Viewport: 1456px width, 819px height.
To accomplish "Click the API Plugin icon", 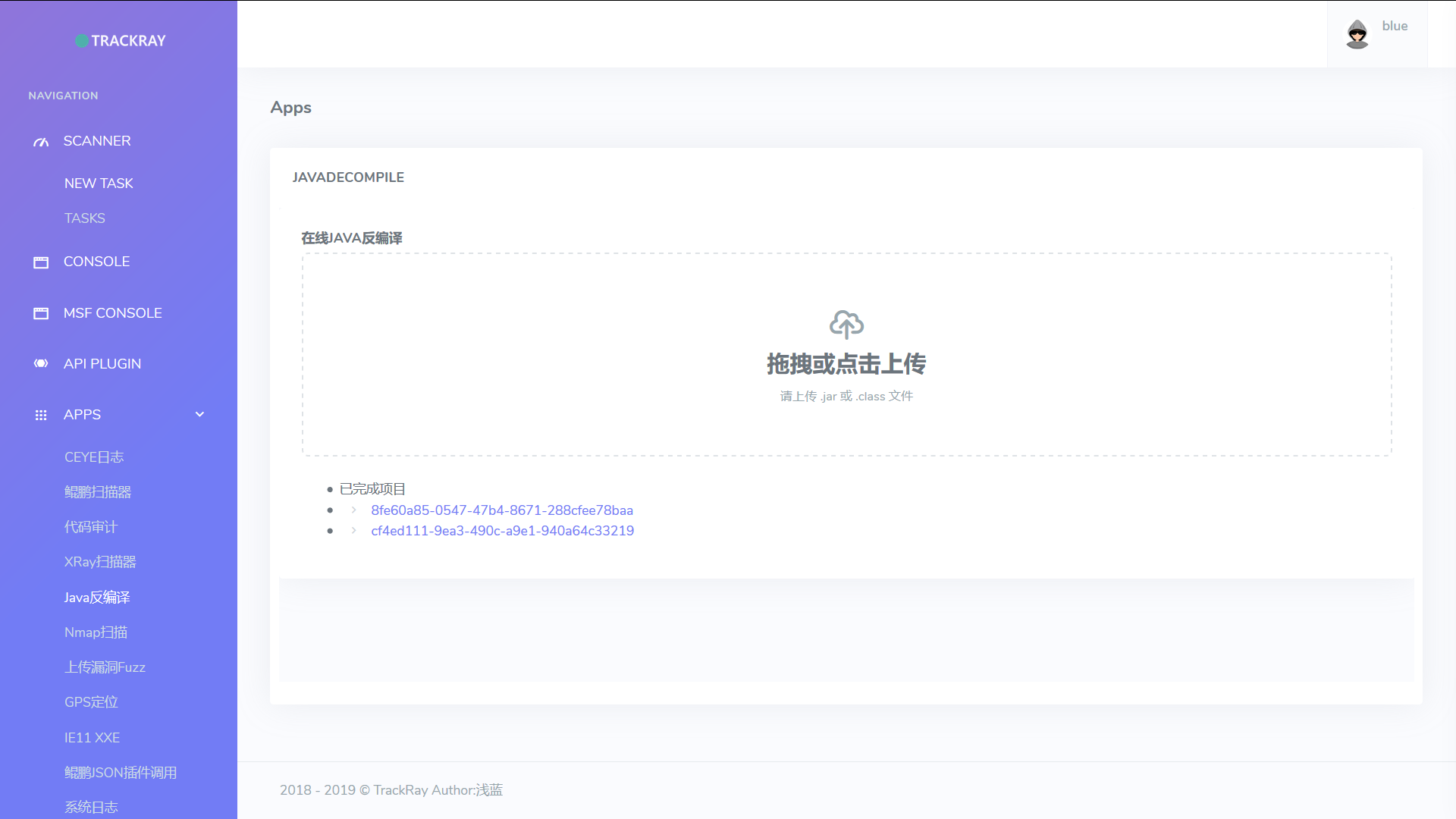I will (41, 364).
